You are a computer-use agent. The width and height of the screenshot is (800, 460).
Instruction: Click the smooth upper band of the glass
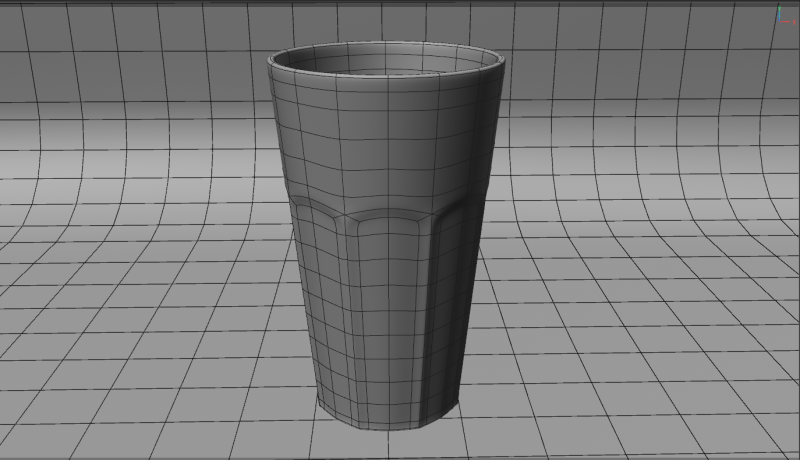tap(385, 140)
